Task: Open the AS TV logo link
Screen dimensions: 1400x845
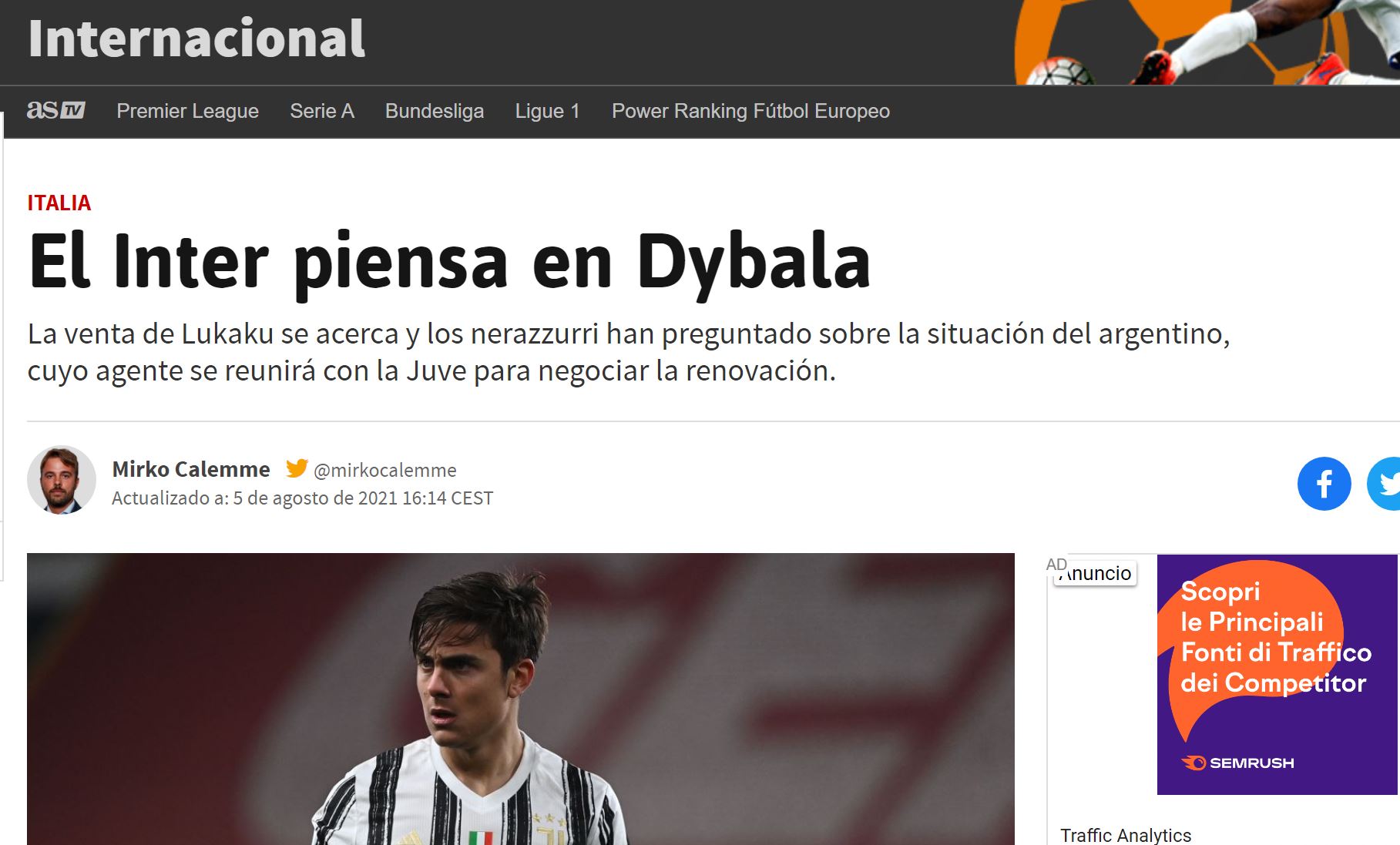Action: pos(55,111)
